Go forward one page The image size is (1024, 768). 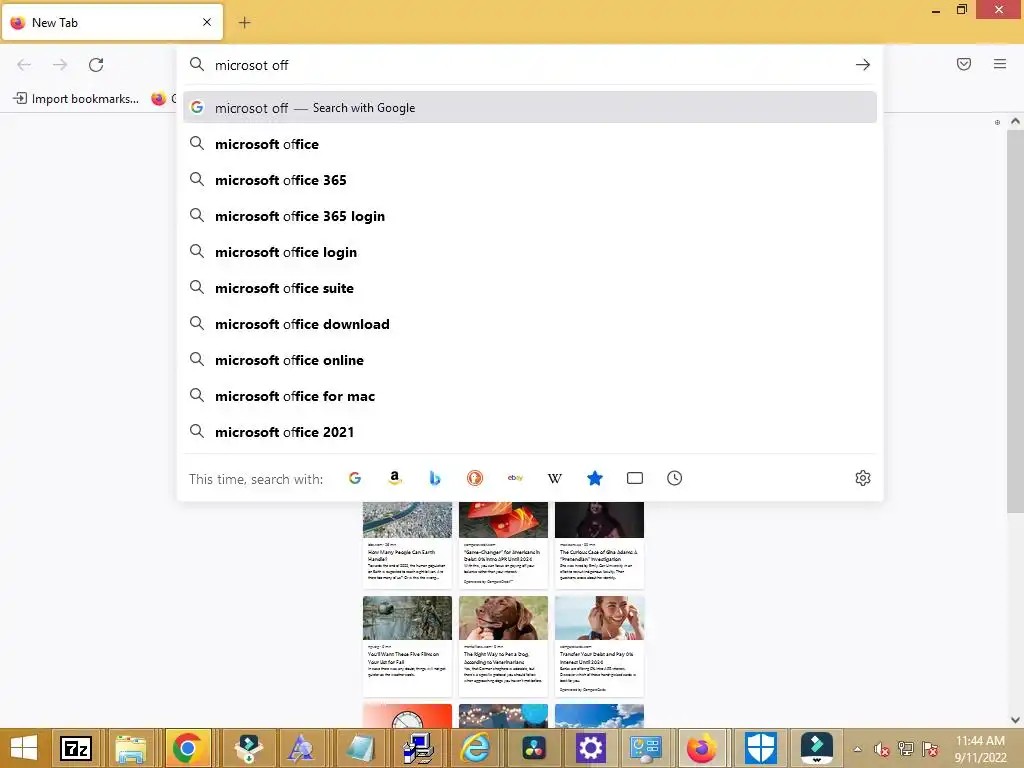60,65
